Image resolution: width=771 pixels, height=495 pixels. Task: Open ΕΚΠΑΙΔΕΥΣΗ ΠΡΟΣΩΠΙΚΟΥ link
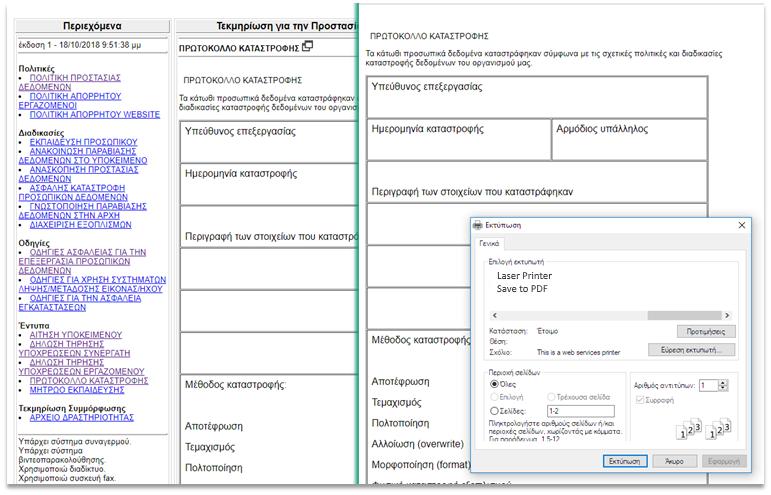(83, 142)
